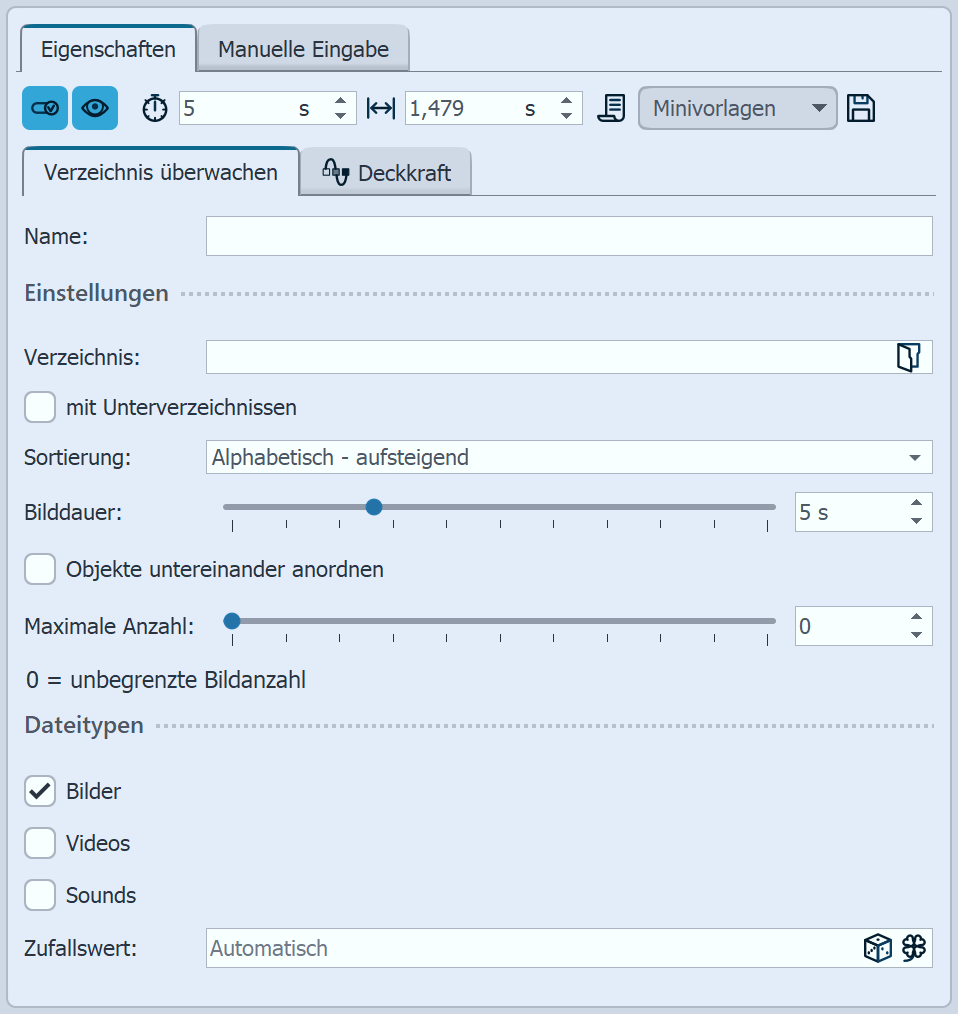Open the Deckkraft tab

(x=386, y=173)
